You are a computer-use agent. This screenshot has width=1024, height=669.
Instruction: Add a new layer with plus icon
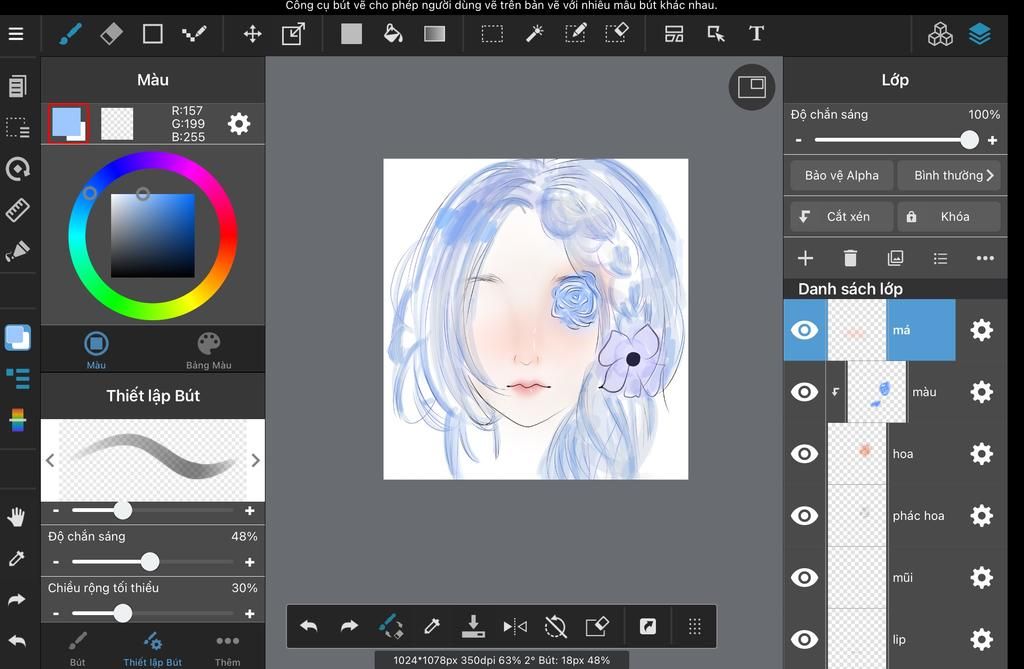[x=805, y=259]
